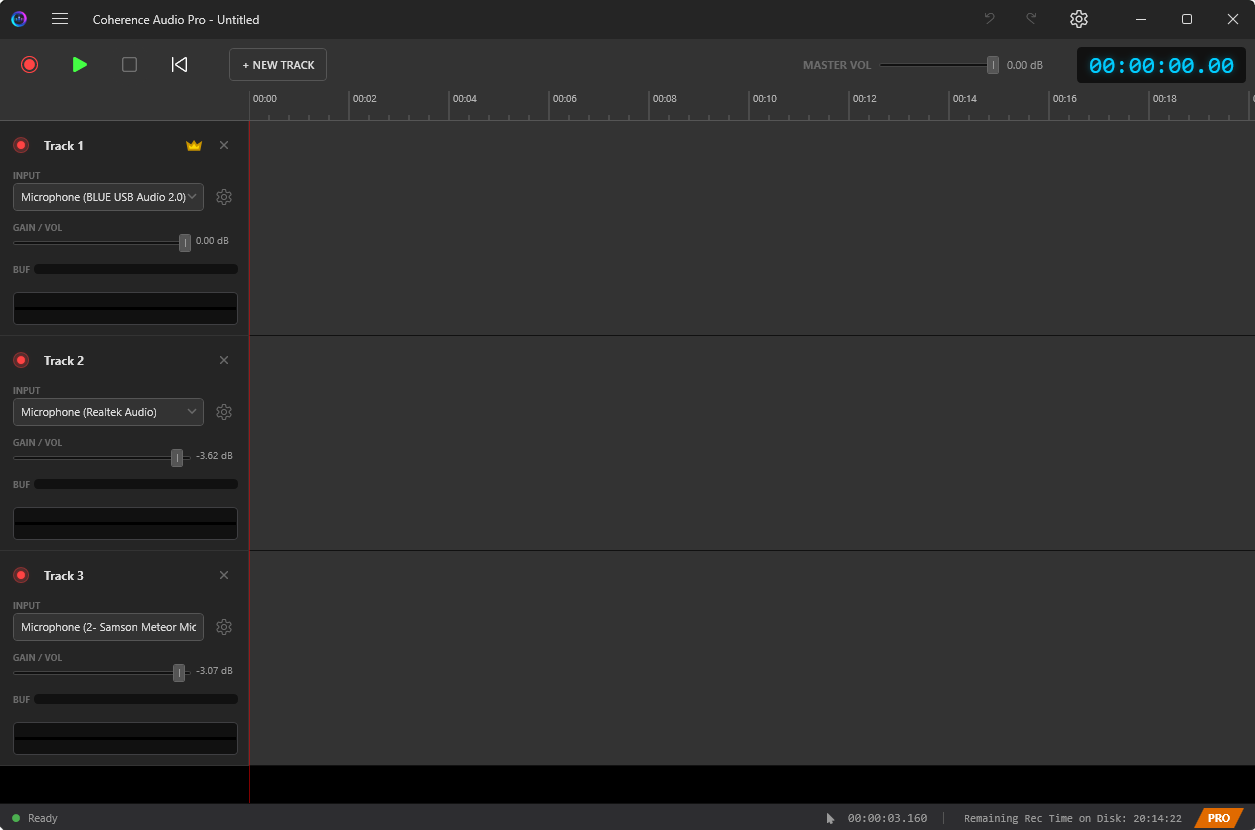Disarm Track 1's record toggle
The height and width of the screenshot is (830, 1255).
tap(21, 145)
